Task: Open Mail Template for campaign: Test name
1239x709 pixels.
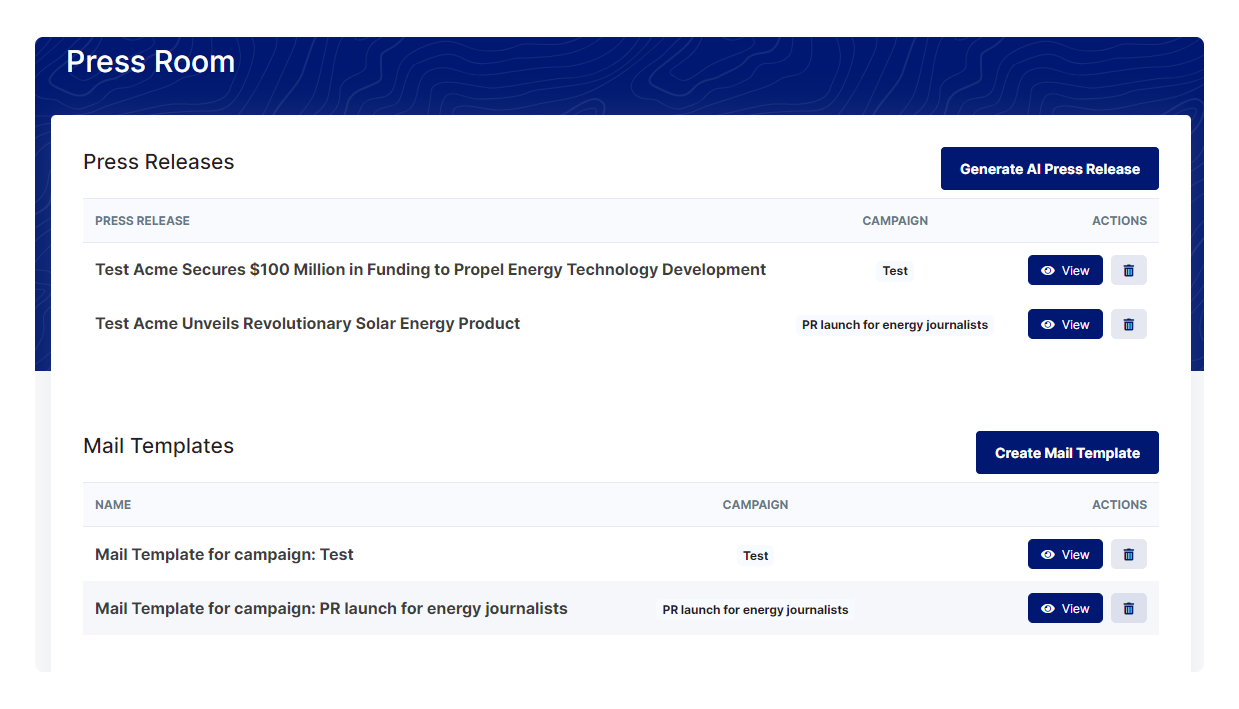Action: coord(224,555)
